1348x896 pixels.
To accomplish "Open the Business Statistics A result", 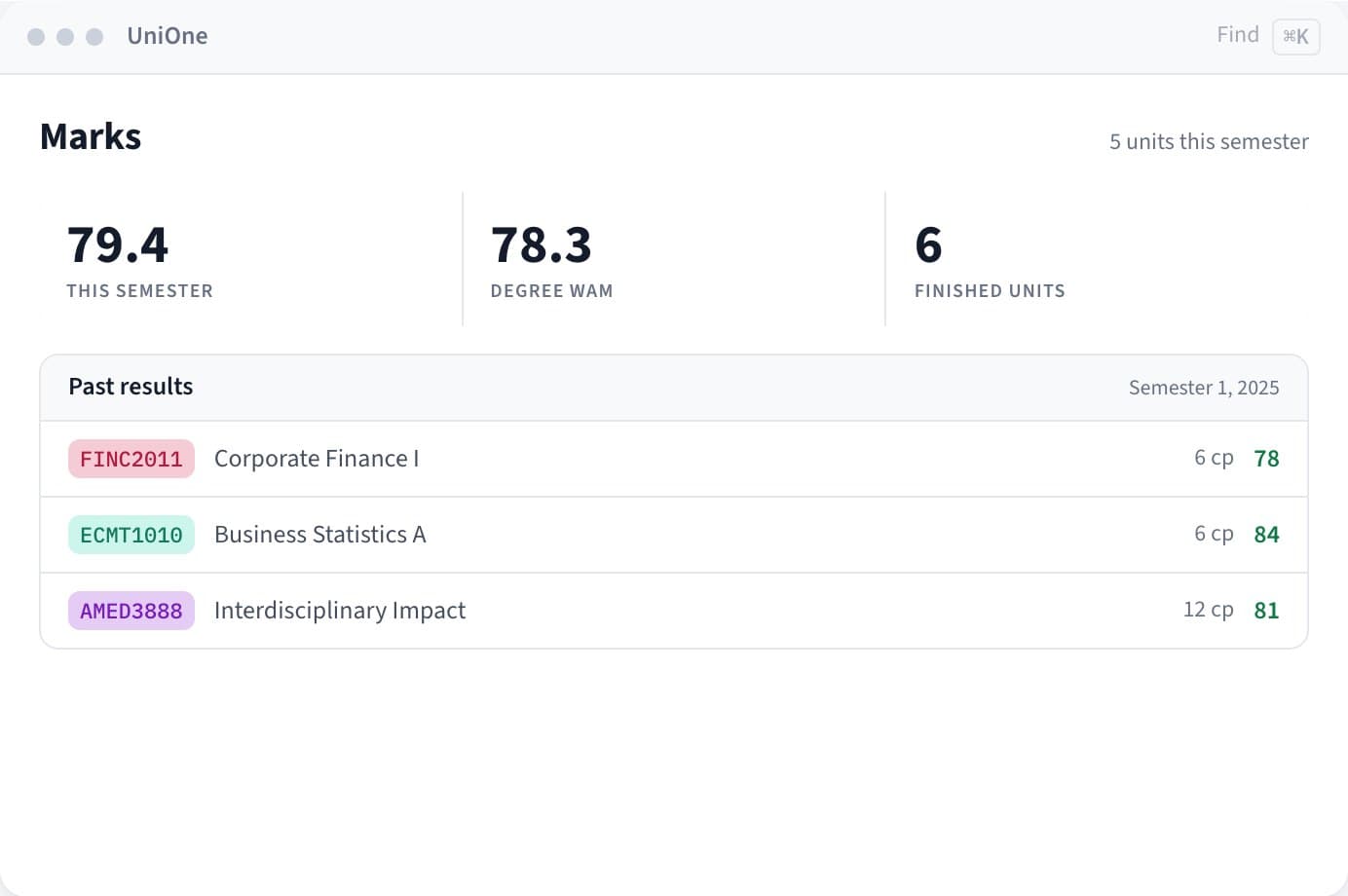I will tap(674, 535).
